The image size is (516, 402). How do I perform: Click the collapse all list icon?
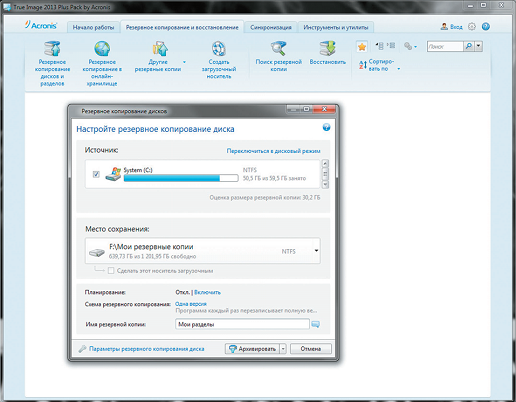[x=380, y=46]
